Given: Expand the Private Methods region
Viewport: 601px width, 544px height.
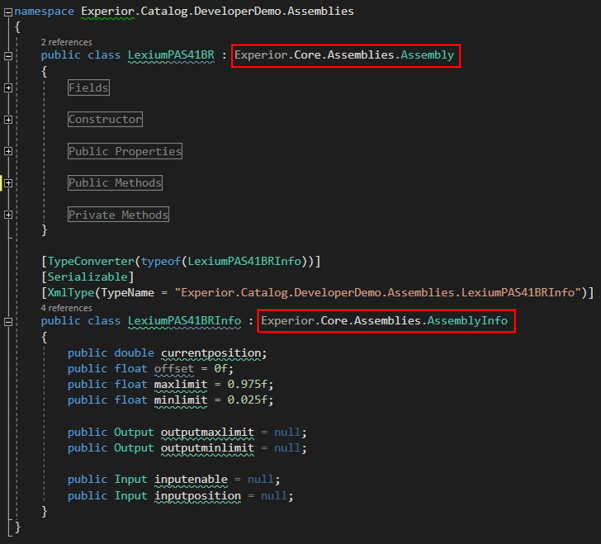Looking at the screenshot, I should [x=8, y=215].
